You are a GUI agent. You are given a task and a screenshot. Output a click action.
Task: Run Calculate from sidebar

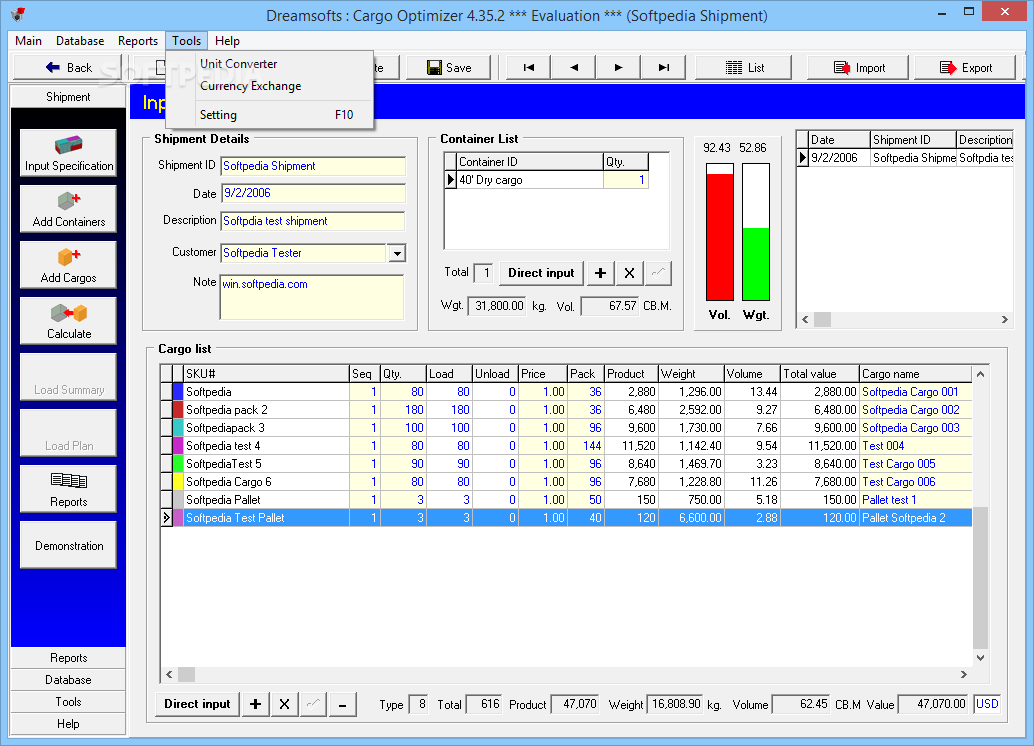69,321
